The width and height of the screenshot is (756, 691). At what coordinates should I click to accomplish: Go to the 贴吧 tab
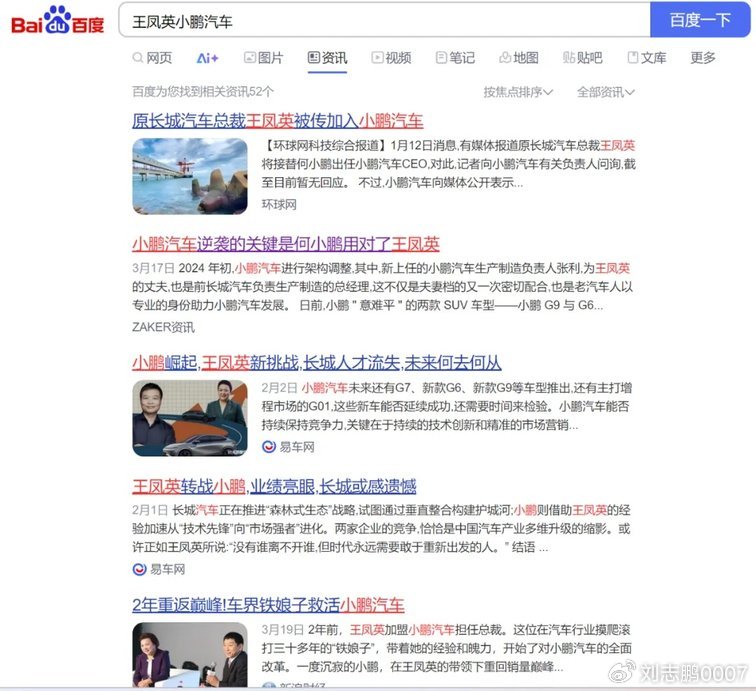point(582,58)
